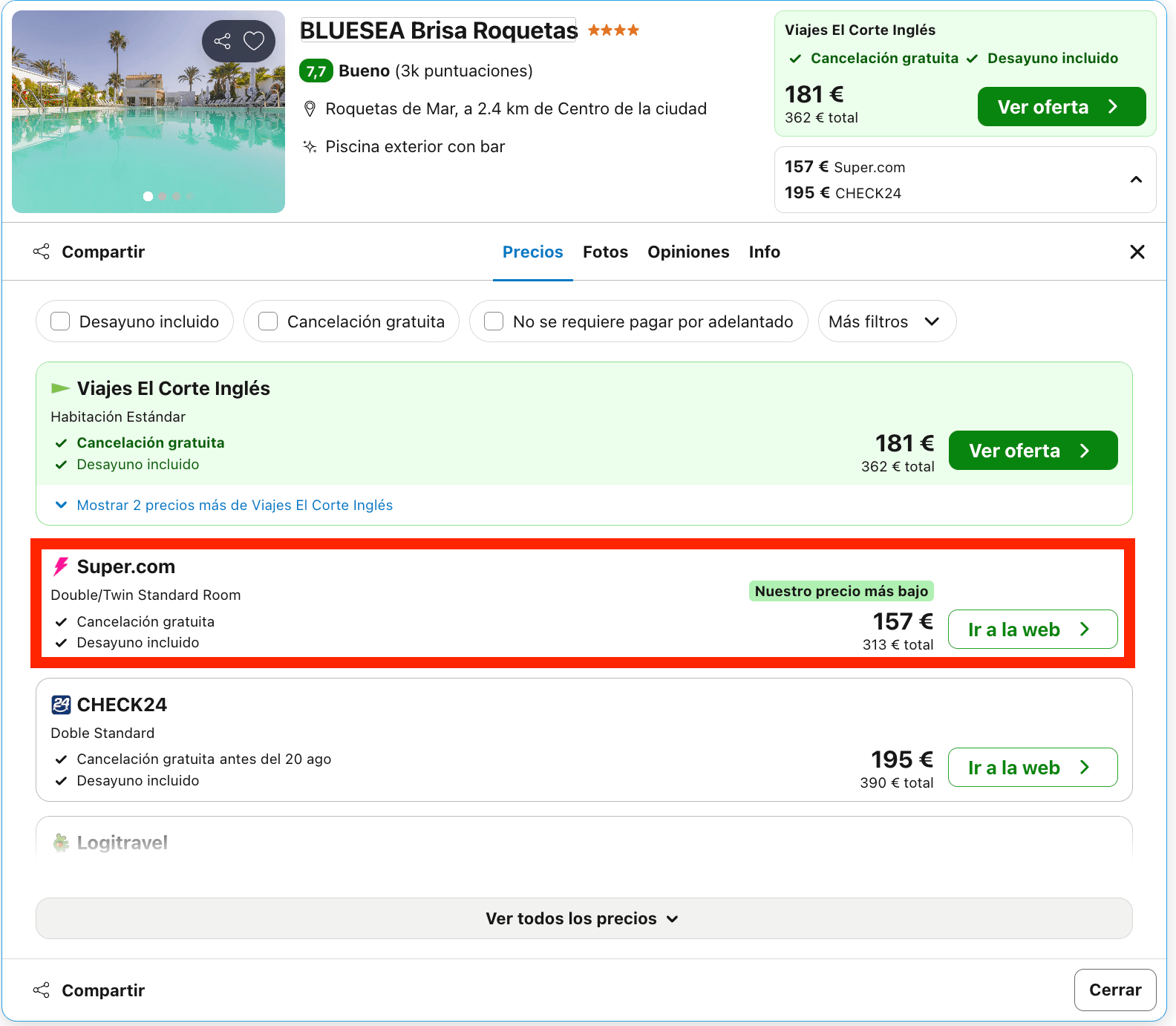Click the four-star rating icons
Viewport: 1176px width, 1026px height.
click(x=613, y=30)
